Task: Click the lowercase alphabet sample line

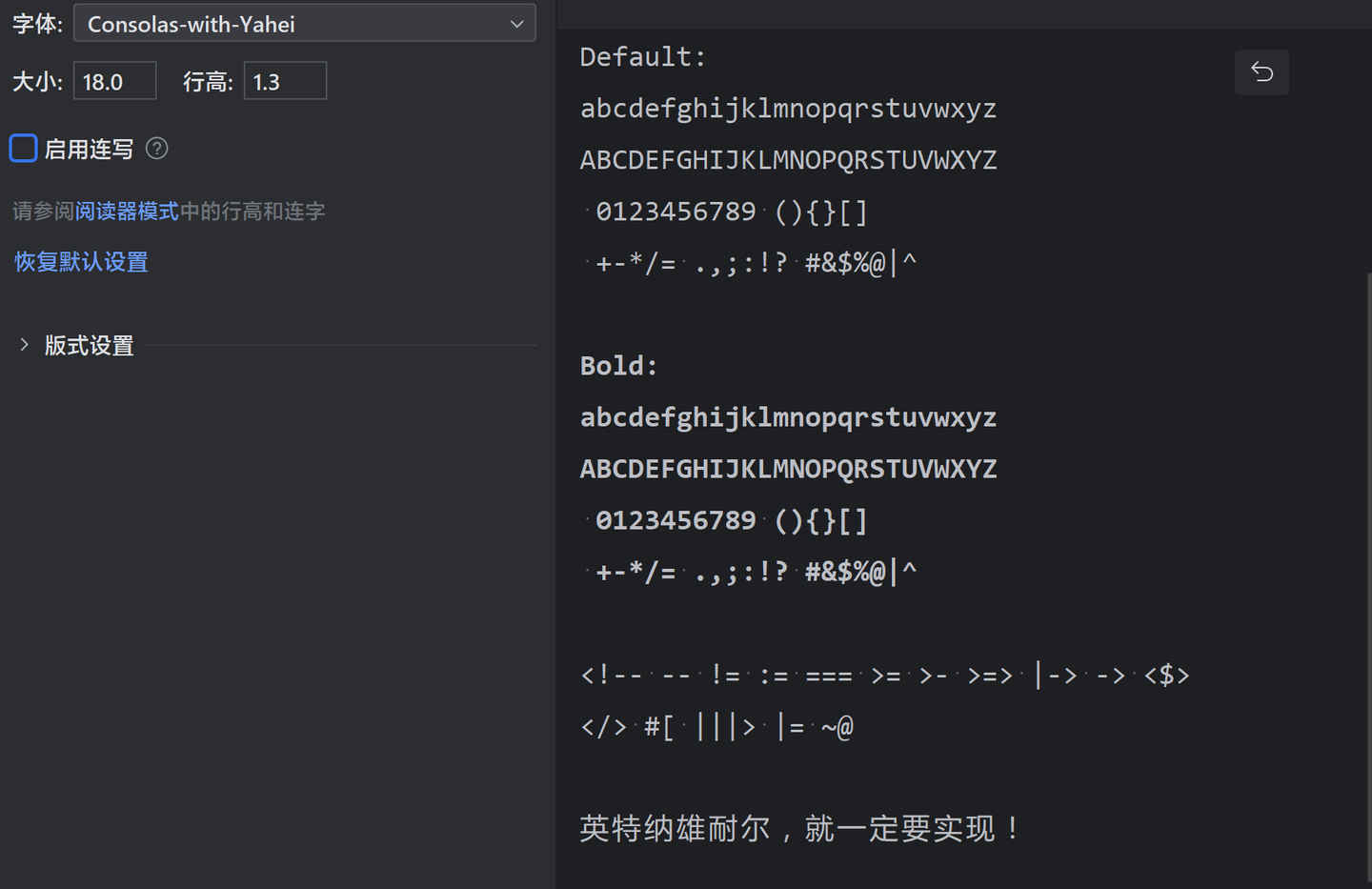Action: 788,108
